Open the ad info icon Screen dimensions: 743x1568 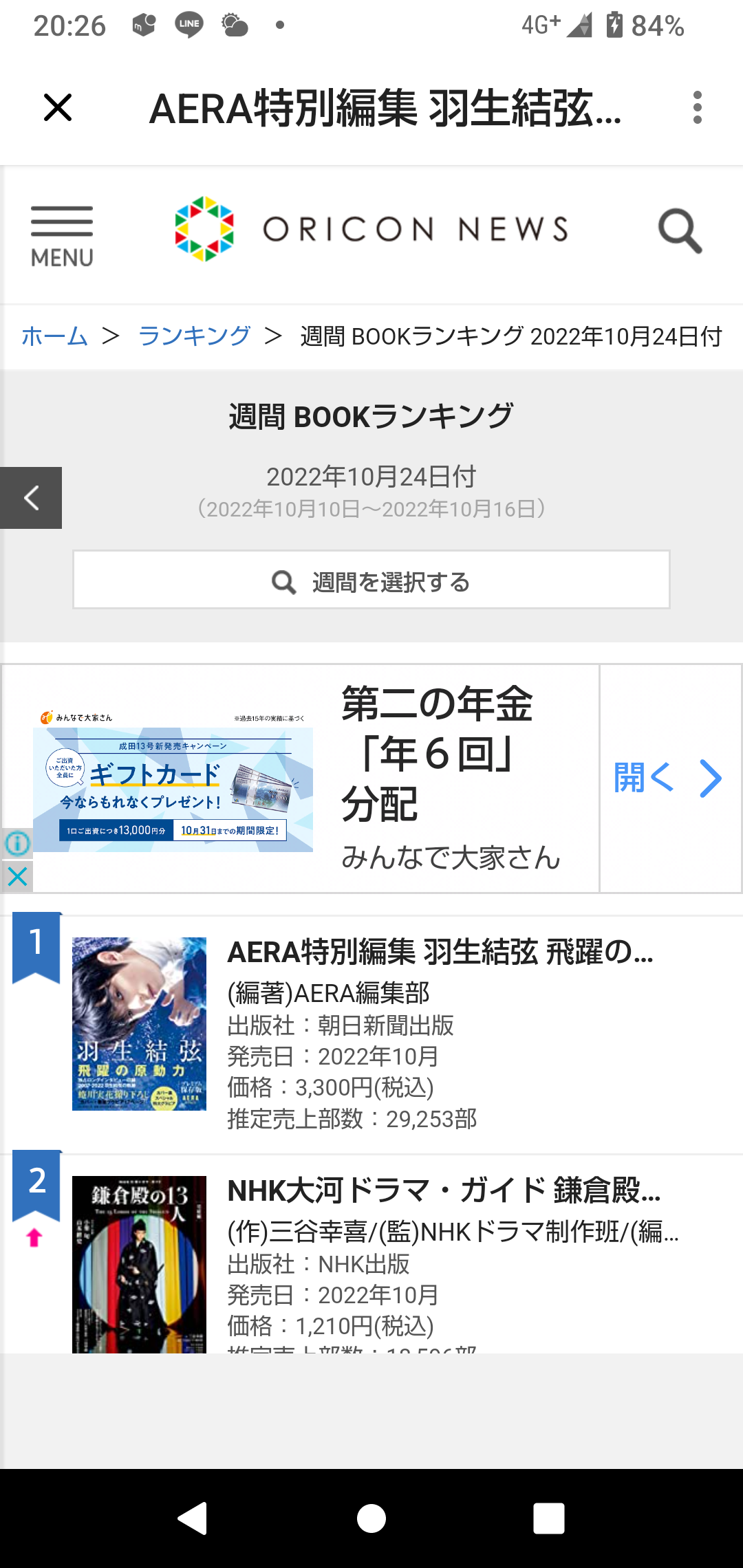coord(17,843)
